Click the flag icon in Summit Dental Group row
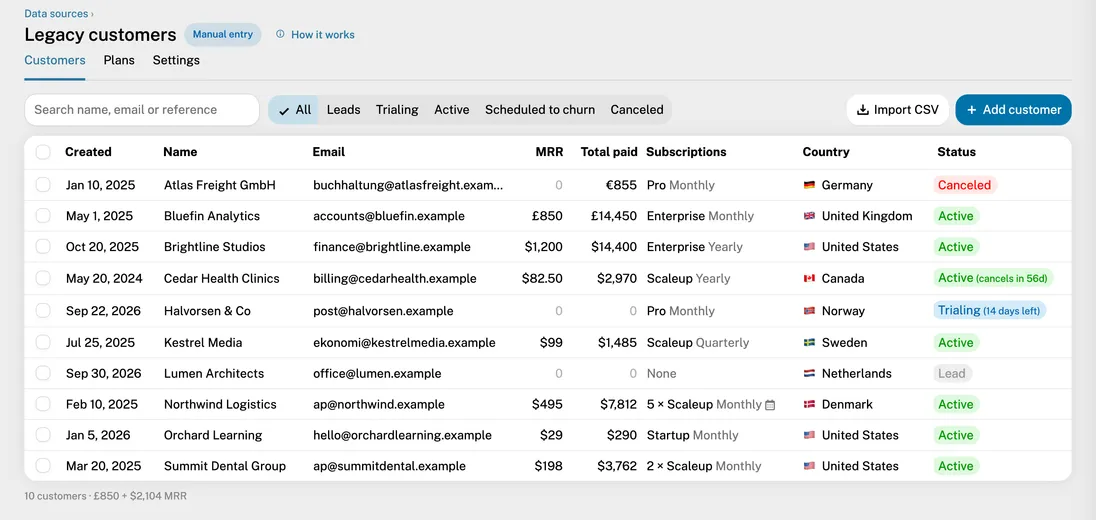This screenshot has width=1096, height=520. (x=809, y=465)
